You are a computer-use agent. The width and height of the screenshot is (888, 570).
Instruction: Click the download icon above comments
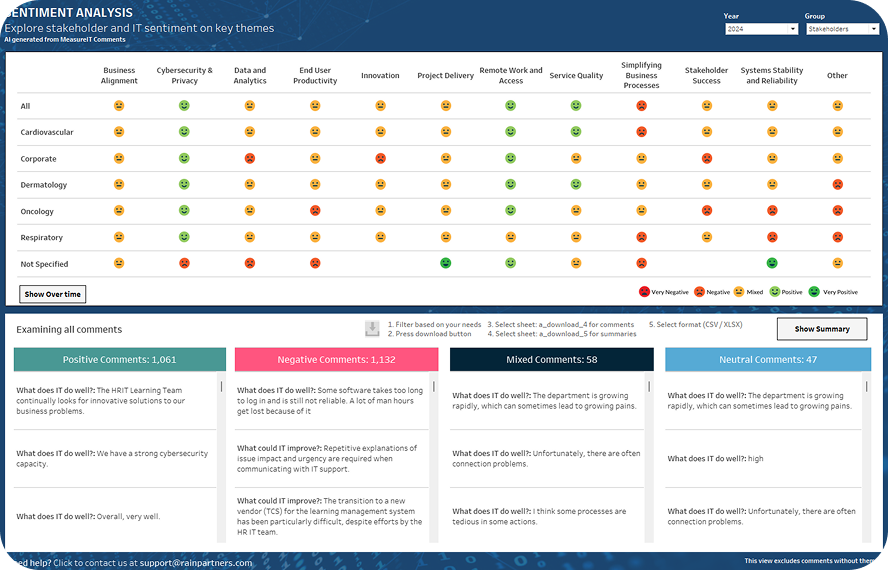pos(372,329)
